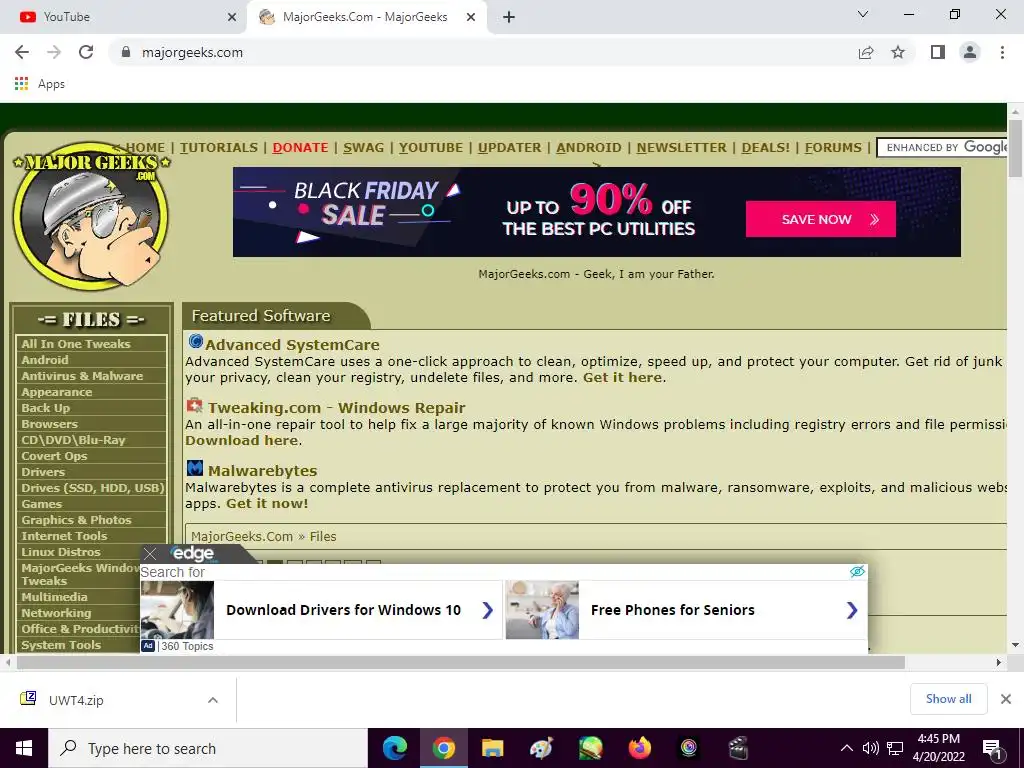This screenshot has height=768, width=1024.
Task: Launch Firefox from the taskbar
Action: pos(639,748)
